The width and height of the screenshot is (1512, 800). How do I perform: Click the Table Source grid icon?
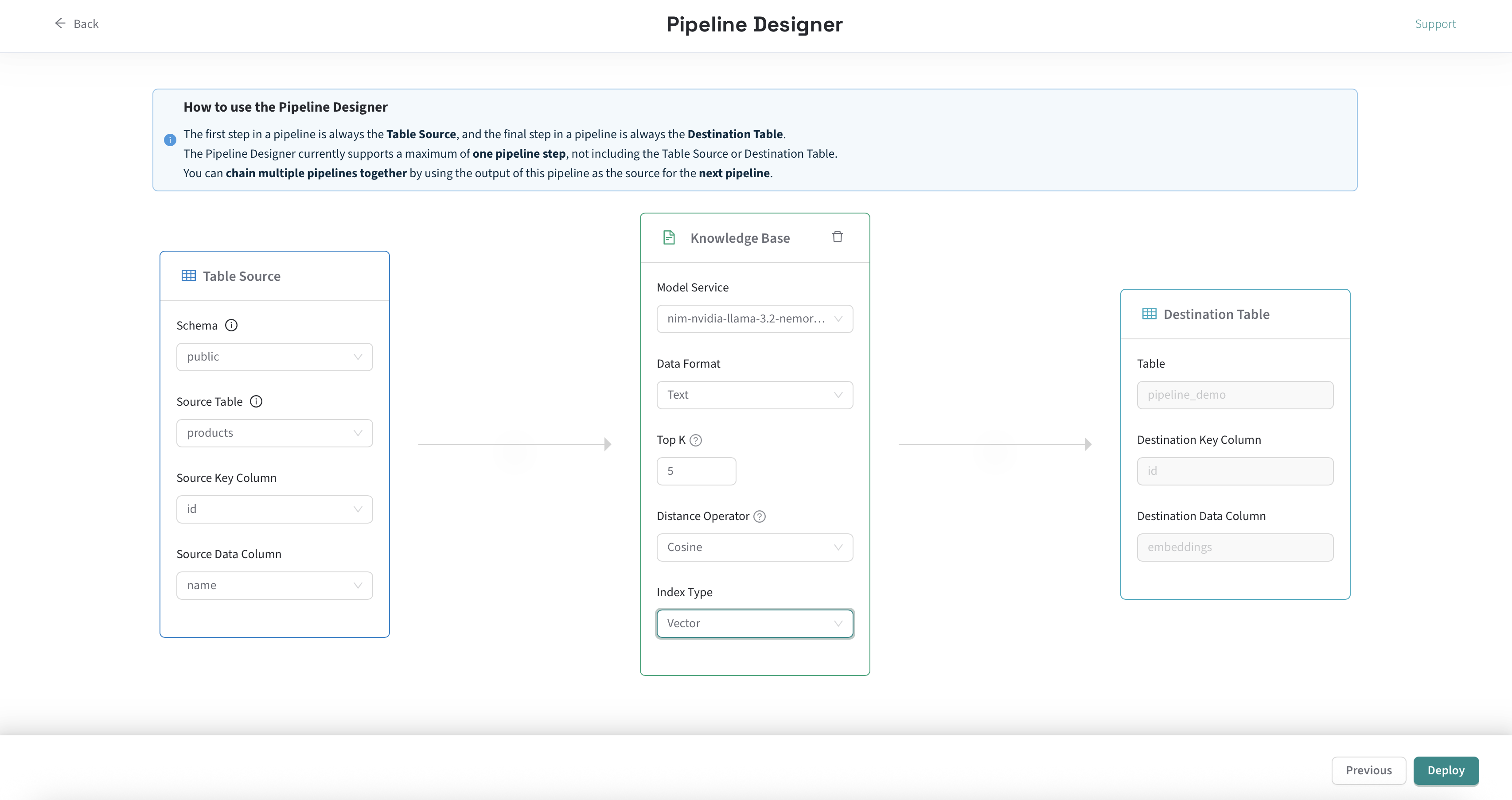[188, 275]
